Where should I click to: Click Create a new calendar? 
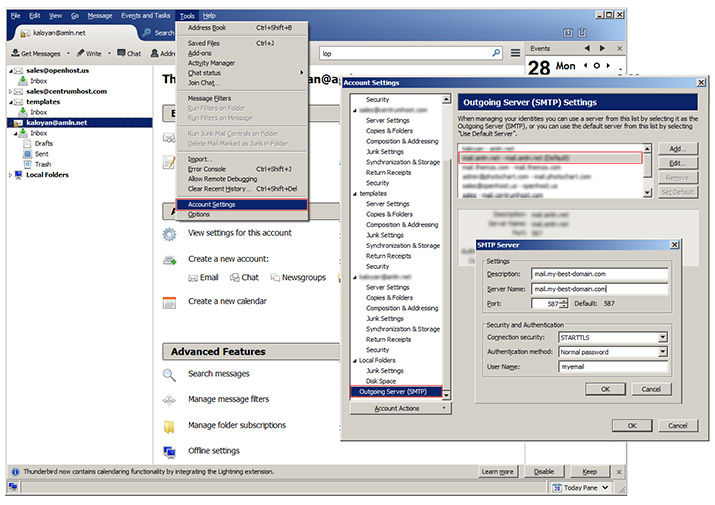pyautogui.click(x=227, y=301)
